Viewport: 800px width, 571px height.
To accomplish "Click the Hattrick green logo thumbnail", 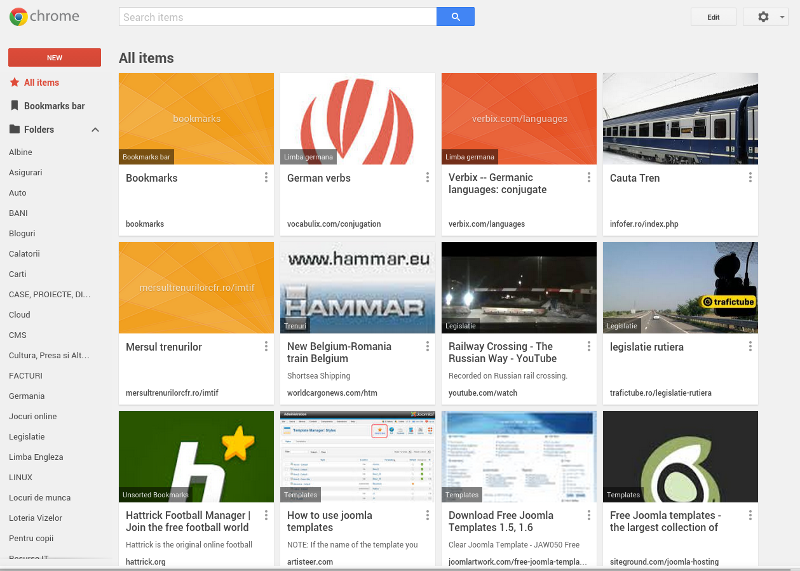I will [196, 457].
